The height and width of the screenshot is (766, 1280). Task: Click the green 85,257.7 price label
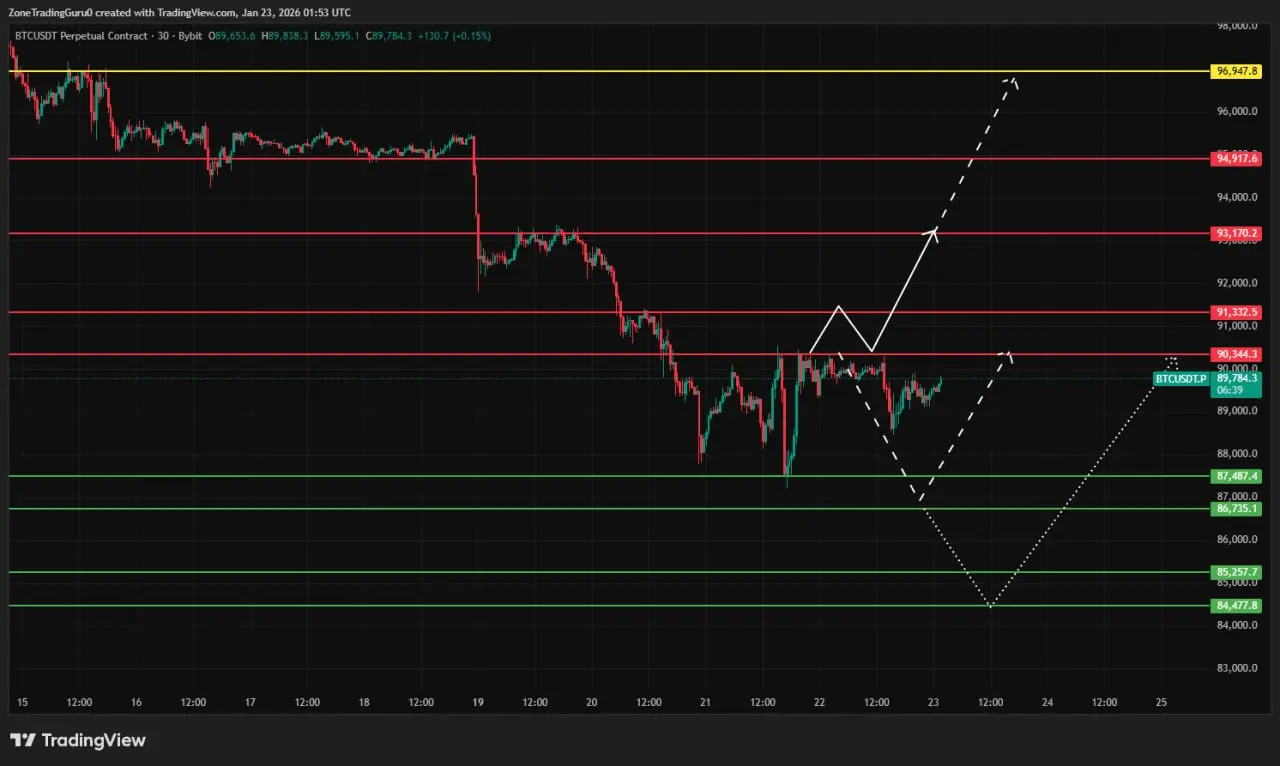coord(1236,573)
